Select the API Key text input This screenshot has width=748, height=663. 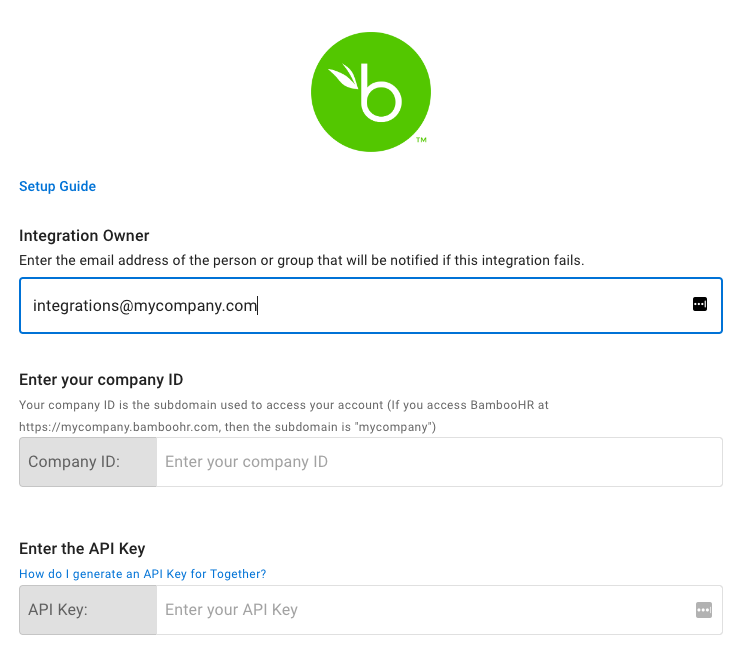(x=420, y=610)
